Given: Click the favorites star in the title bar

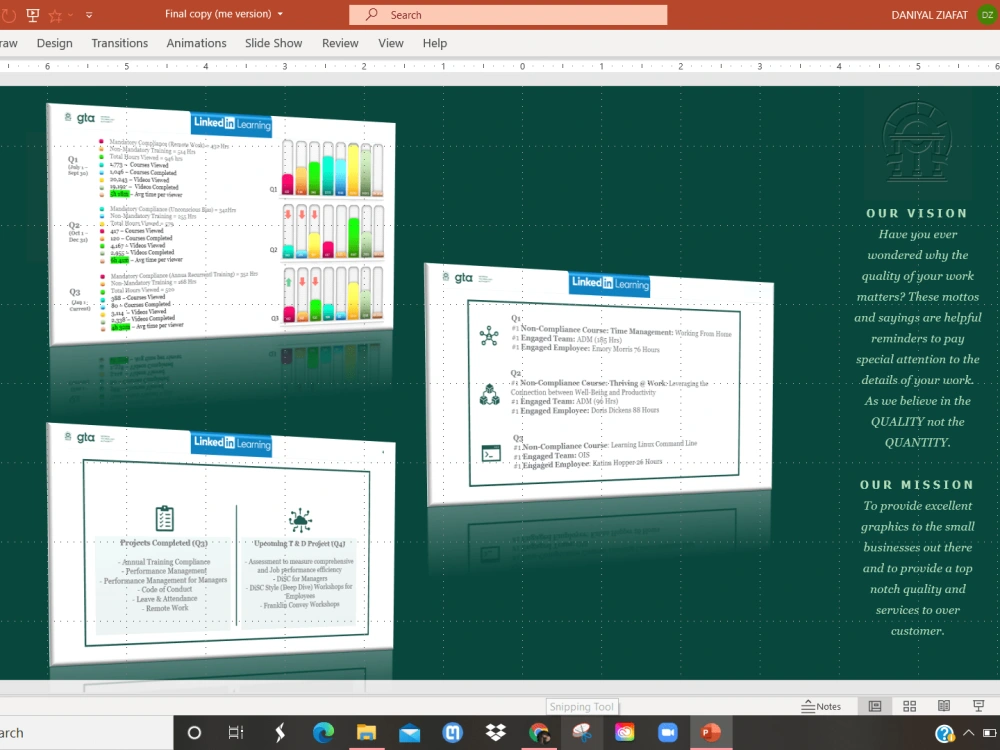Looking at the screenshot, I should tap(55, 14).
